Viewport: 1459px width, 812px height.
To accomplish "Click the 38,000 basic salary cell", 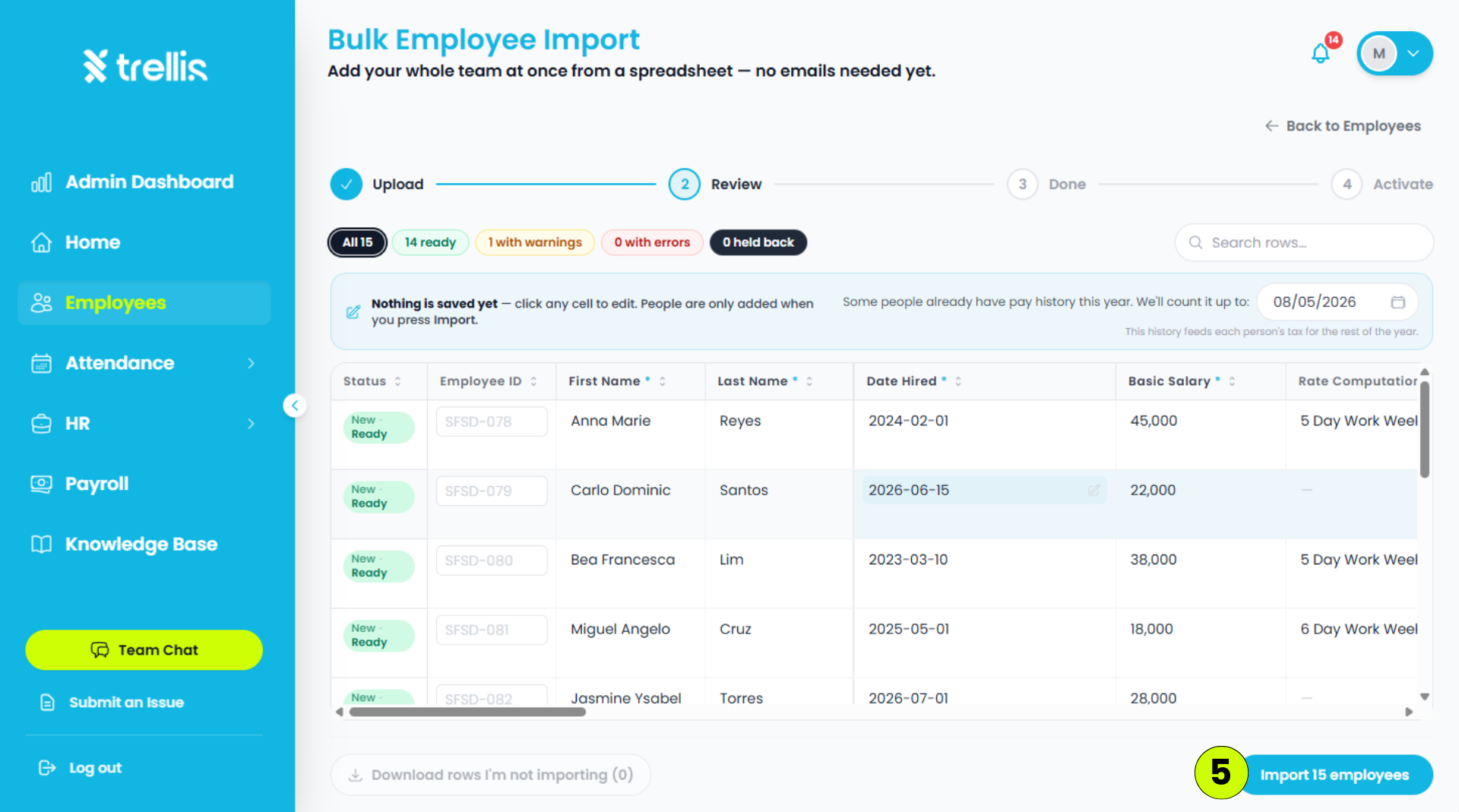I will coord(1201,573).
